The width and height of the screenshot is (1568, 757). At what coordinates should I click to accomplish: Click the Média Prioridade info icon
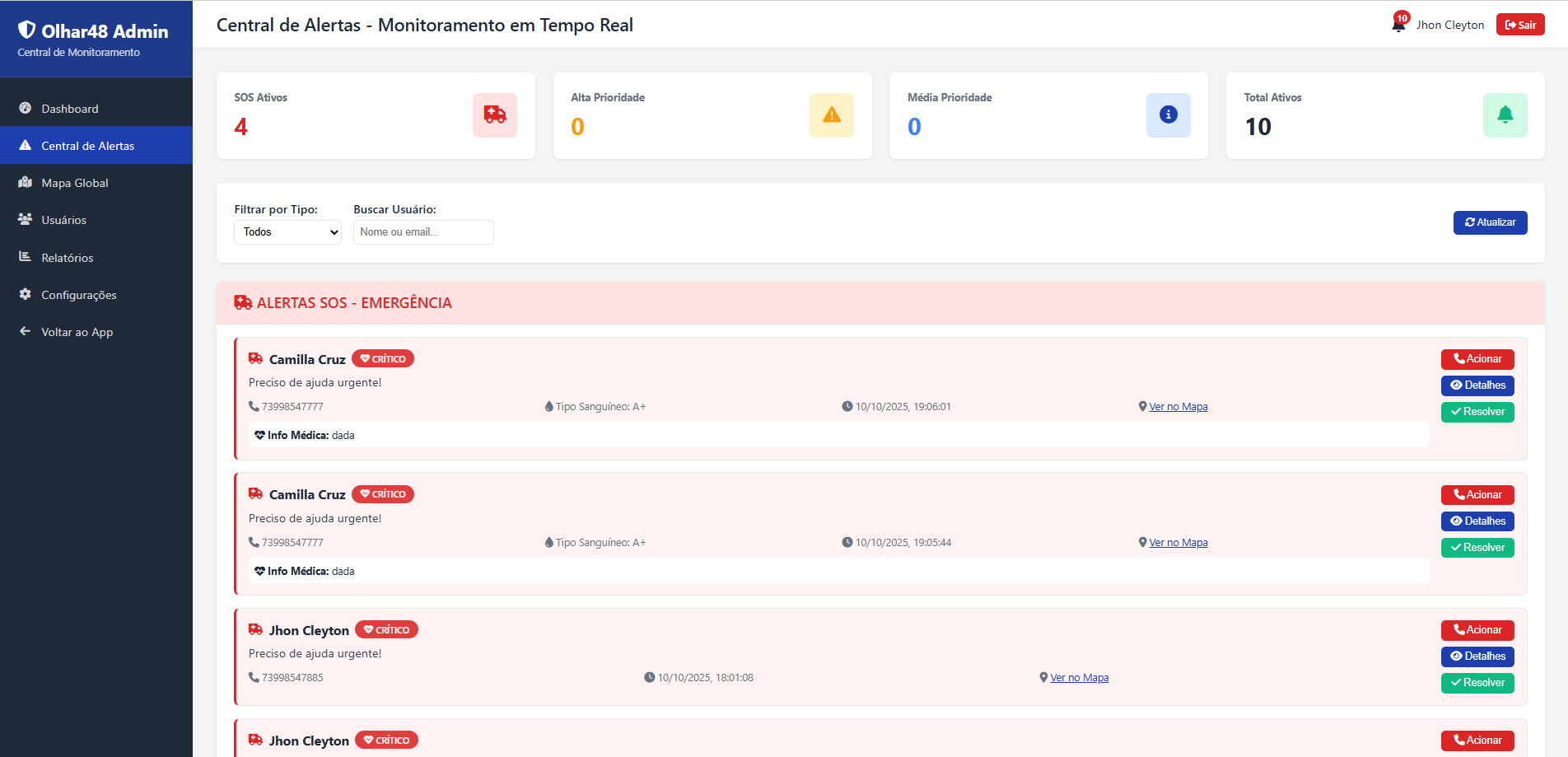click(1168, 115)
